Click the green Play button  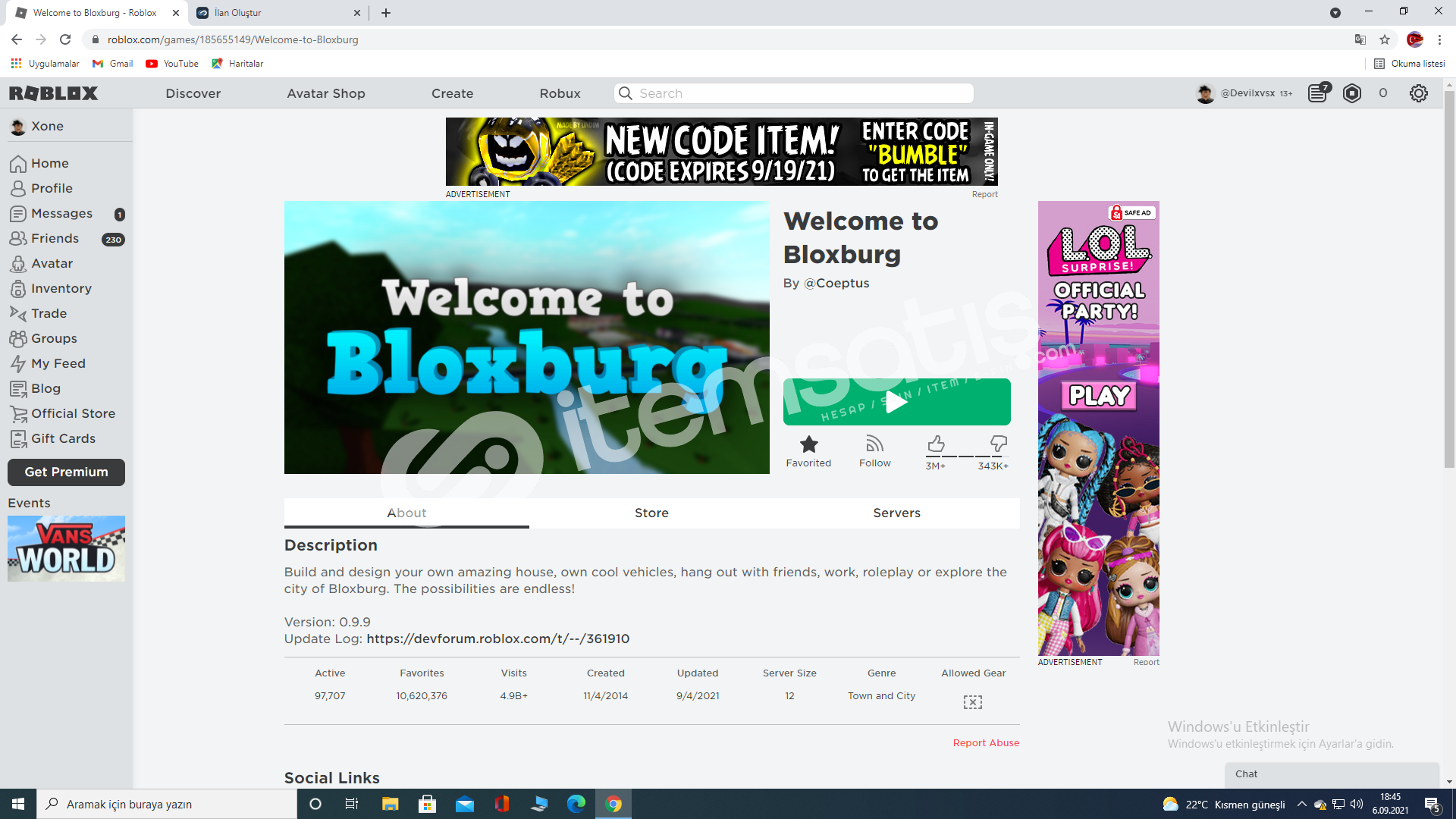click(897, 402)
